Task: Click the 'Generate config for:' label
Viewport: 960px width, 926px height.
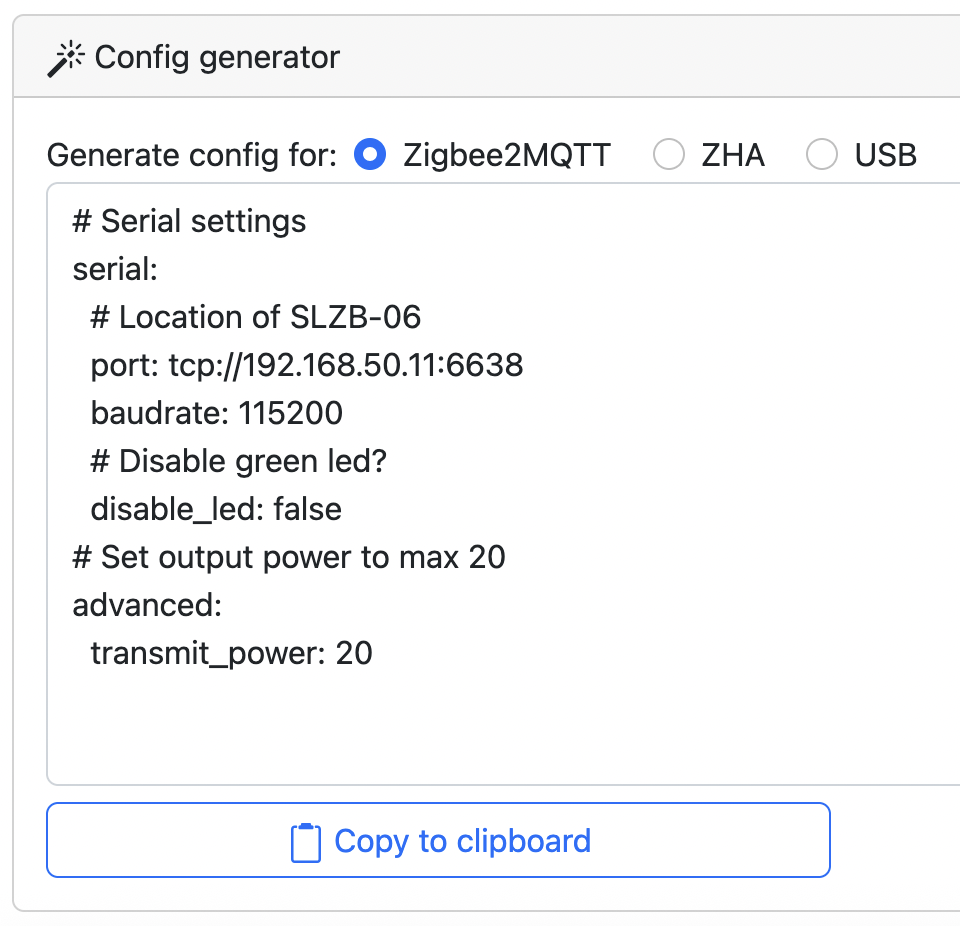Action: 192,155
